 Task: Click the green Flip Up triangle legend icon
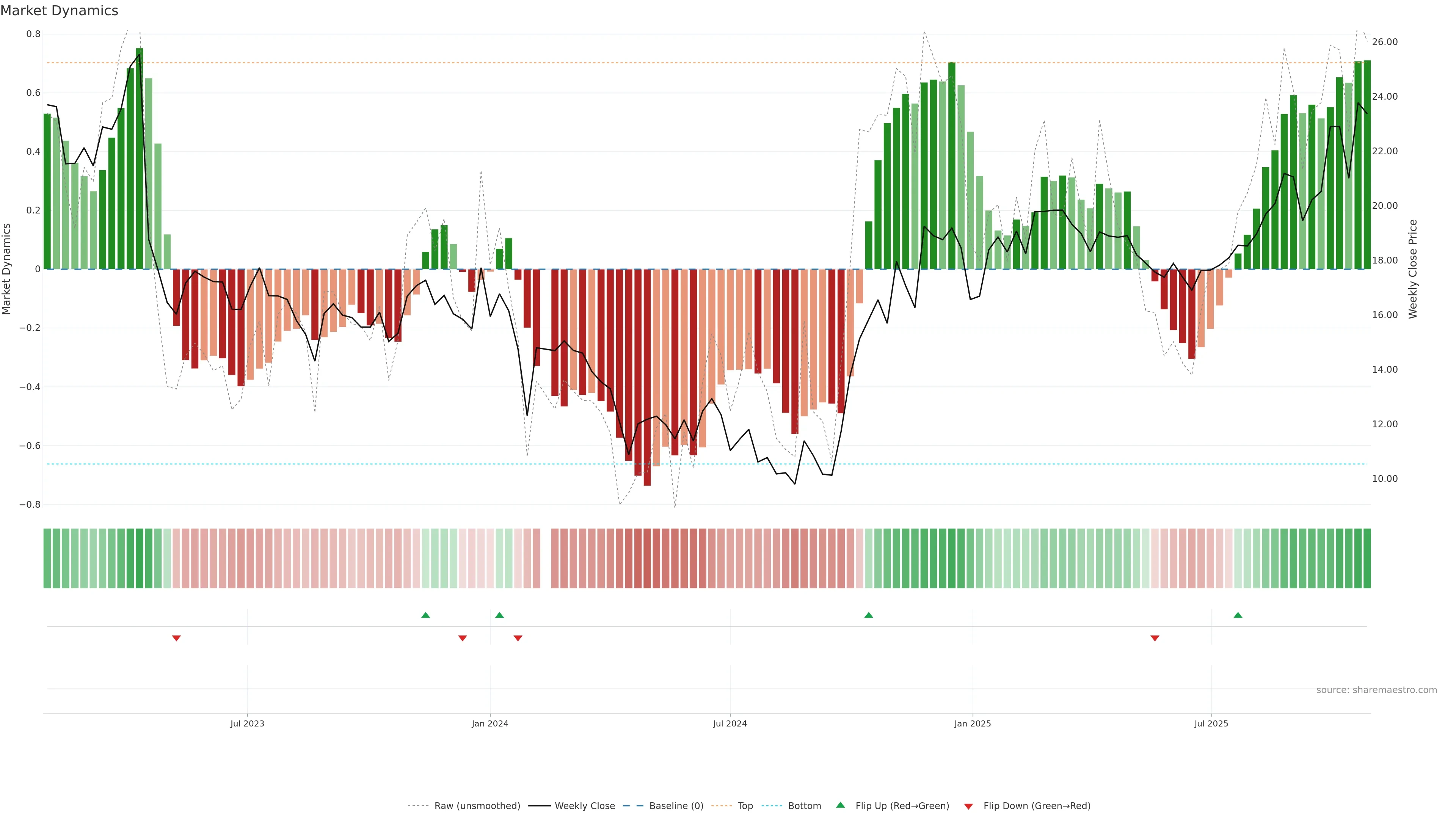click(x=841, y=805)
